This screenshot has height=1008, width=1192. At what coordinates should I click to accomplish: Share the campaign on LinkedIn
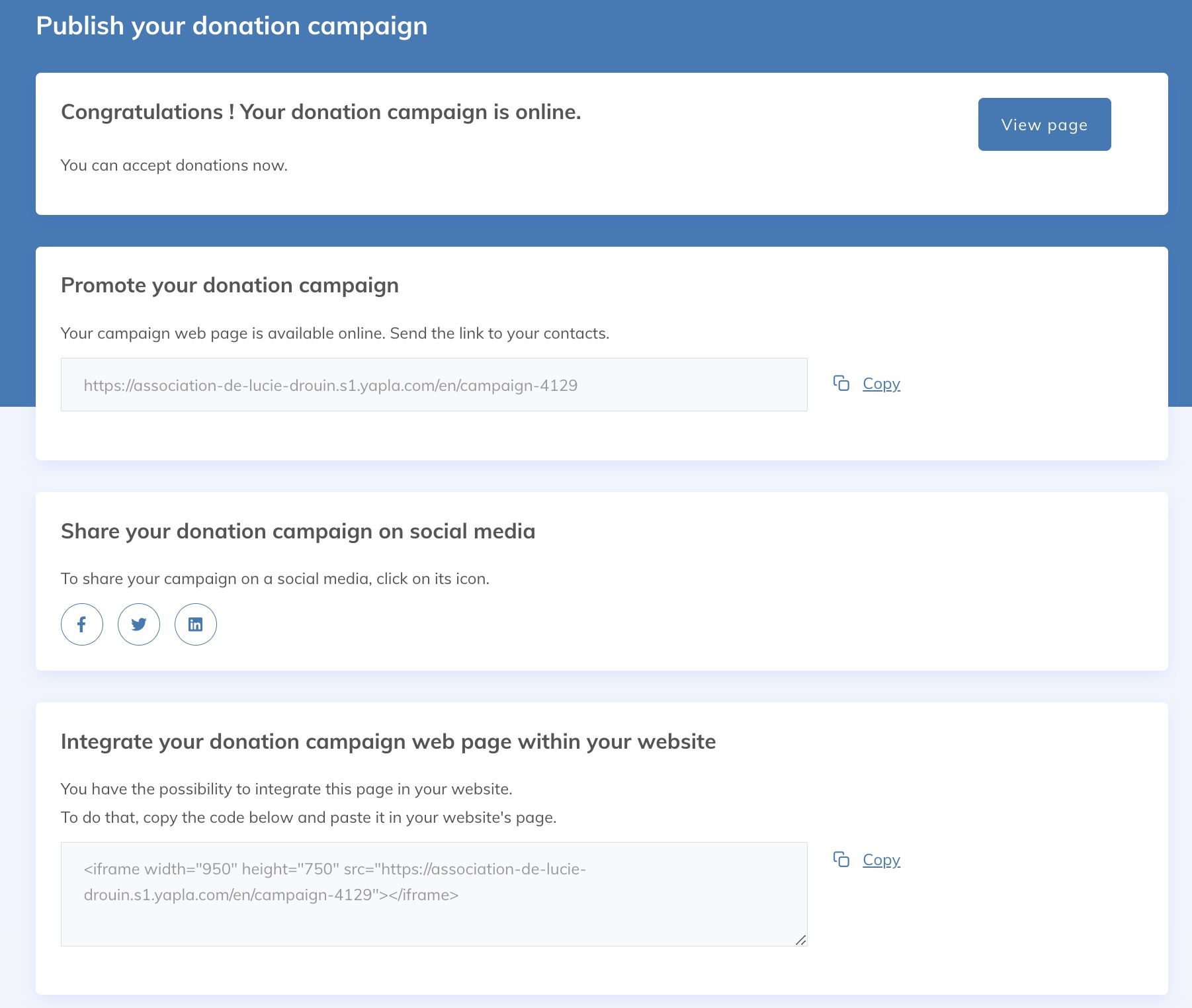click(x=195, y=624)
